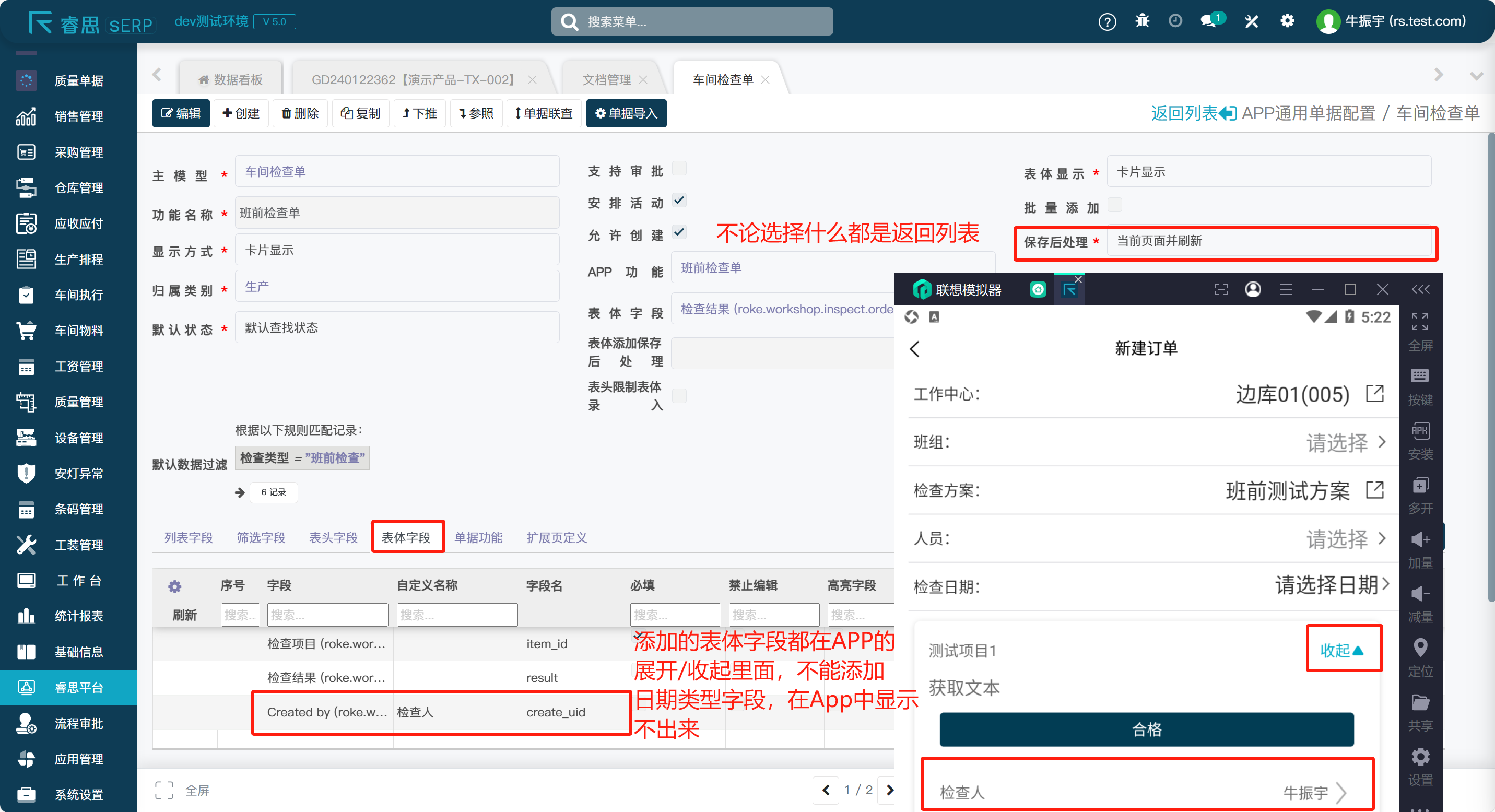The width and height of the screenshot is (1495, 812).
Task: Click the emulator 定位 location icon
Action: click(x=1420, y=648)
